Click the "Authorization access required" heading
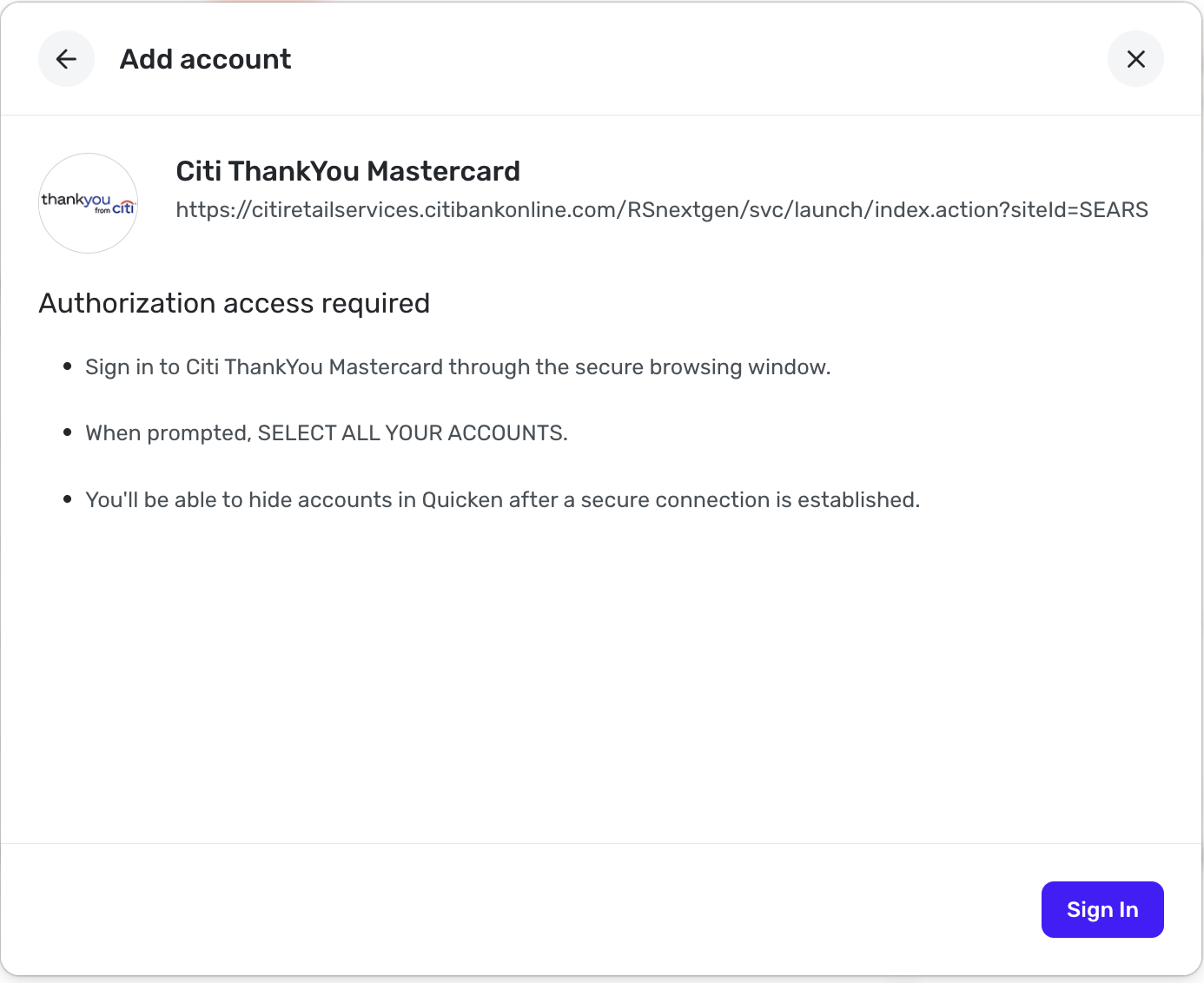This screenshot has height=983, width=1204. 235,303
